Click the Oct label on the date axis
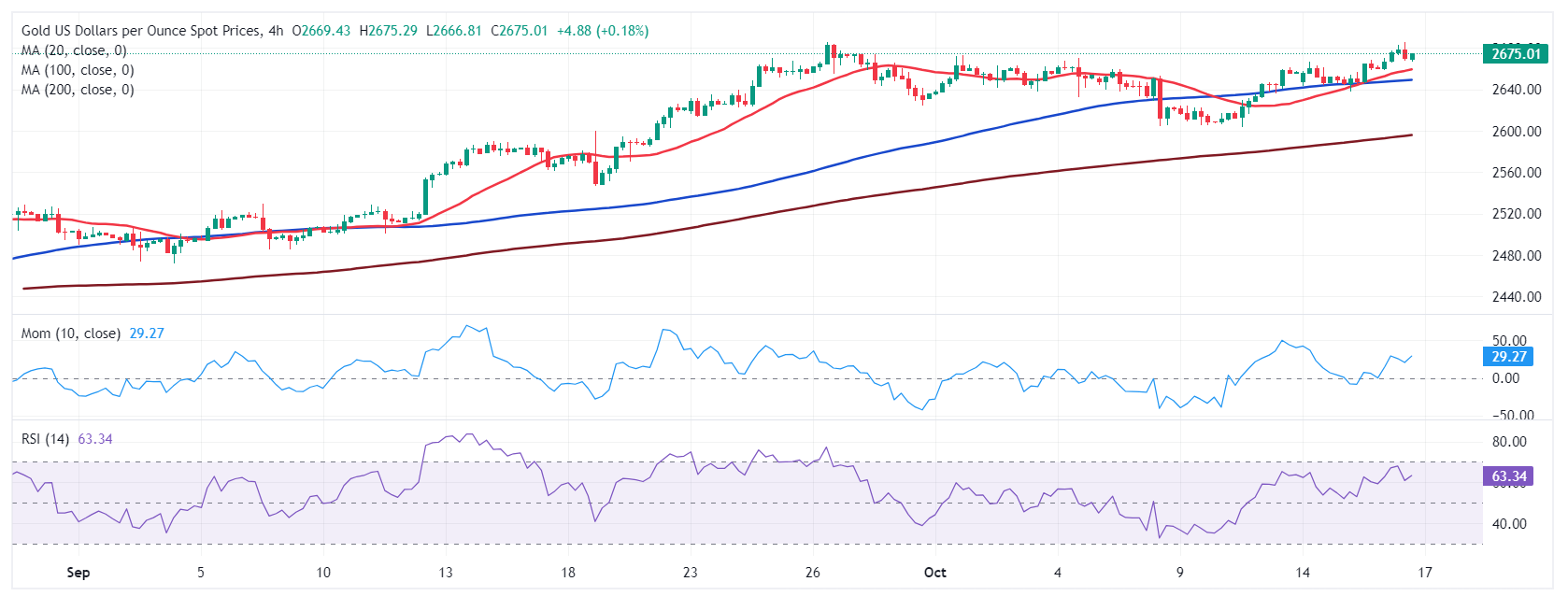Screen dimensions: 1568x596 click(x=935, y=573)
